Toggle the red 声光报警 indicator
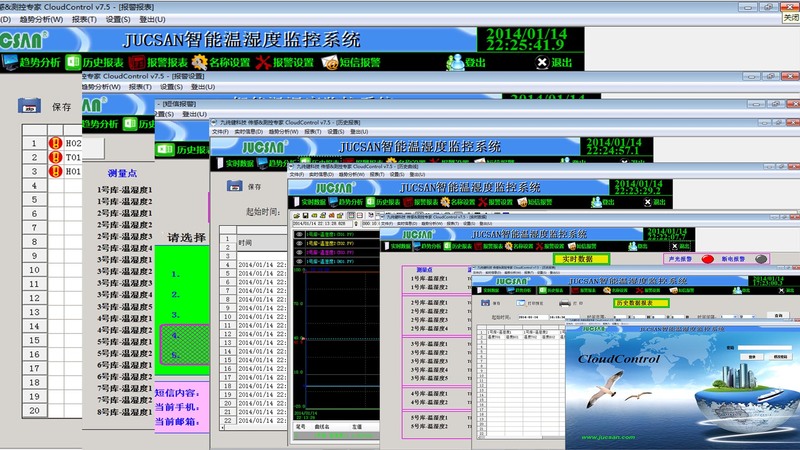Image resolution: width=800 pixels, height=450 pixels. (707, 259)
